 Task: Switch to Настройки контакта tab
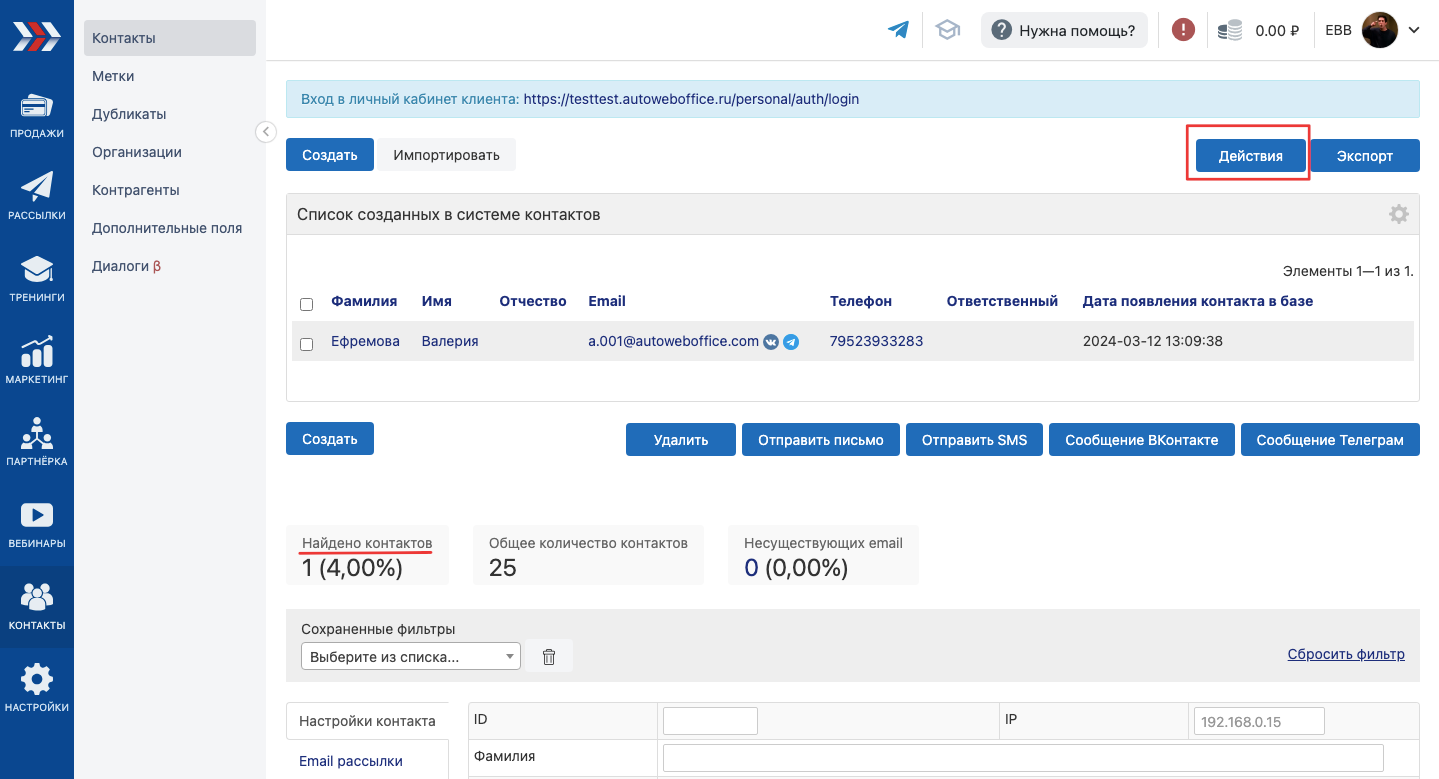click(367, 720)
